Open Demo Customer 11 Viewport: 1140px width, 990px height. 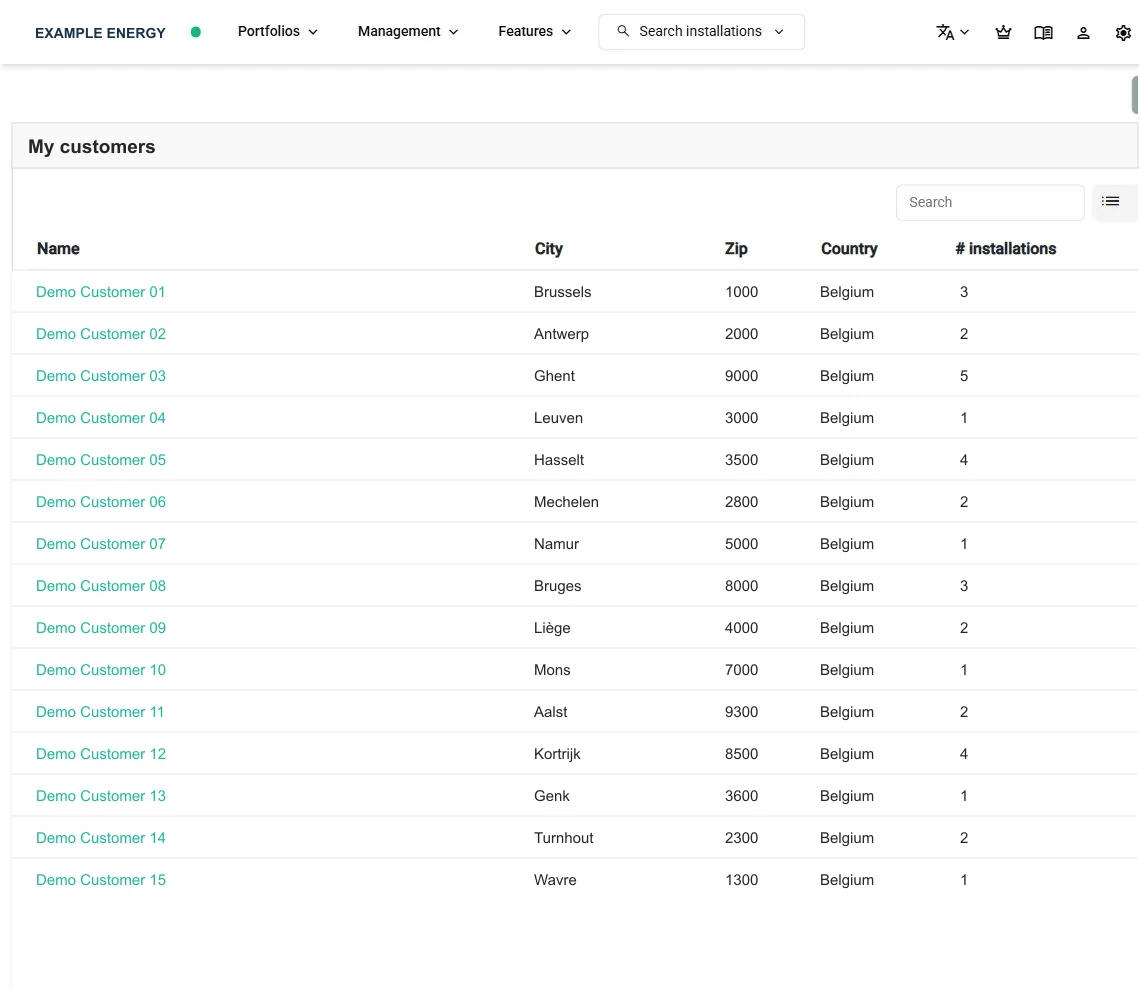pyautogui.click(x=100, y=712)
